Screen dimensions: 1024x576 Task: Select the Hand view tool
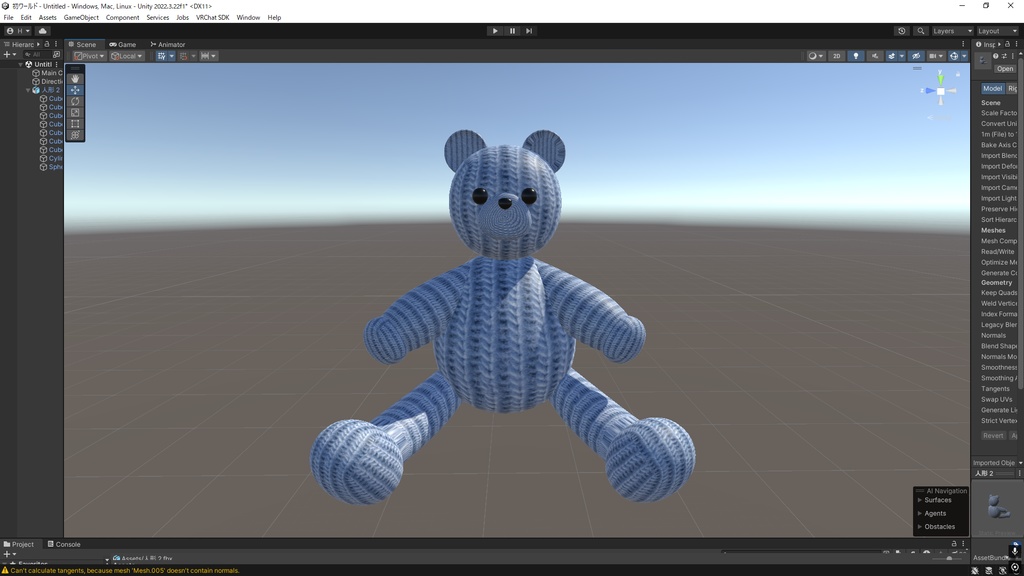[75, 78]
